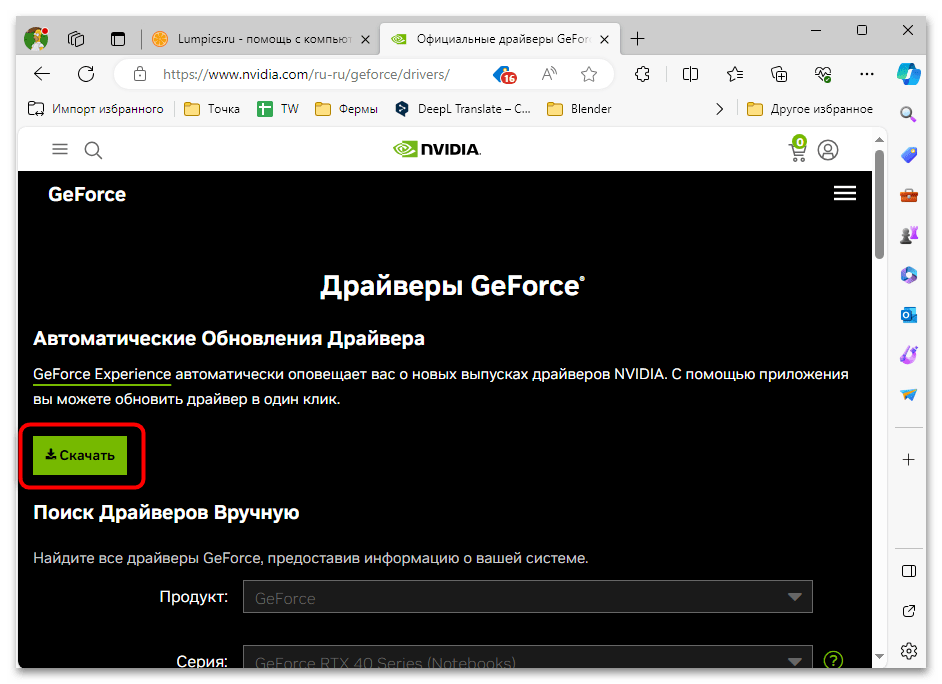942x684 pixels.
Task: Open Browser essentials heart icon
Action: click(x=823, y=74)
